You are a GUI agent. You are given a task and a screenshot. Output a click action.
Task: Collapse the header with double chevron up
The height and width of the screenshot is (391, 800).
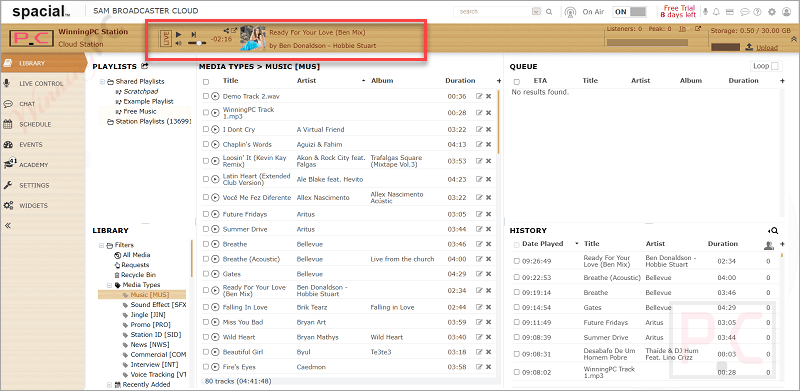pos(794,39)
